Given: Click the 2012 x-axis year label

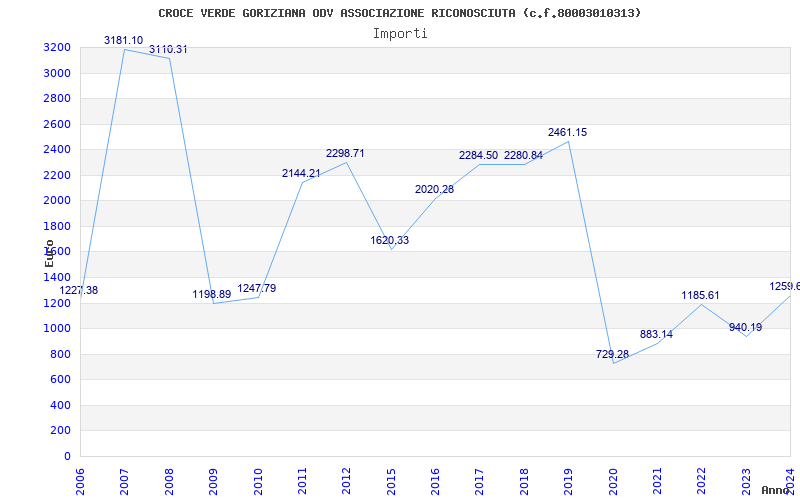Looking at the screenshot, I should tap(346, 481).
